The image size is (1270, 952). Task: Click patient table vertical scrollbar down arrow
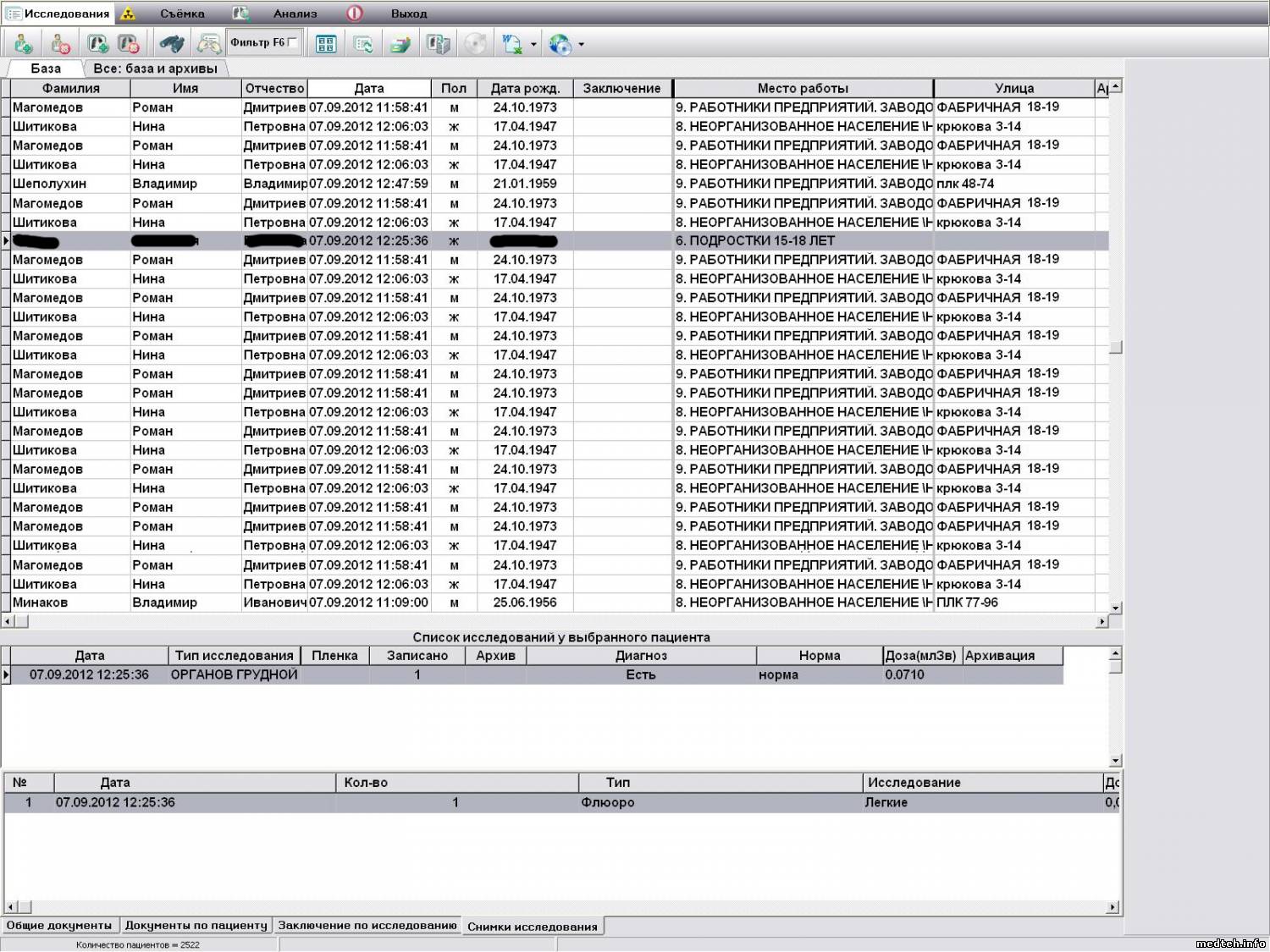click(x=1115, y=608)
